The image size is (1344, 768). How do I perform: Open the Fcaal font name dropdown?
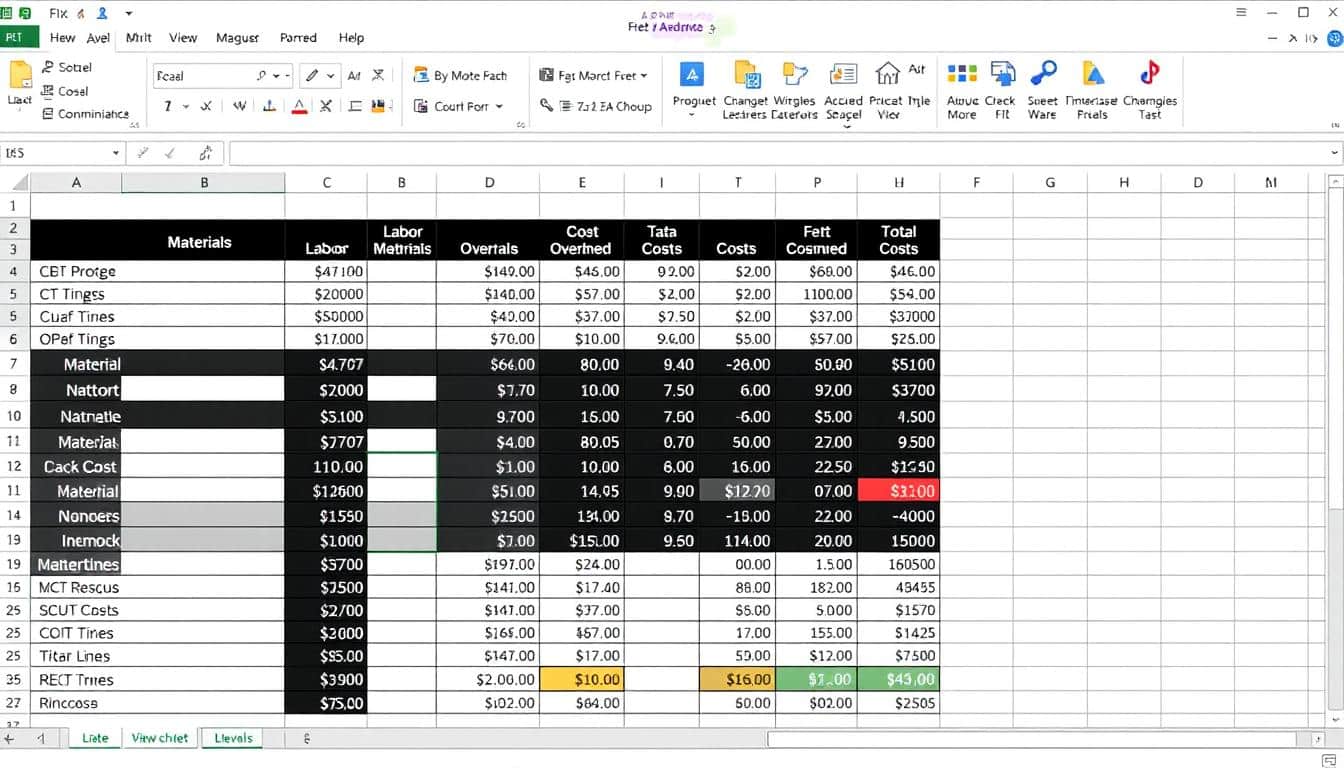pos(274,75)
